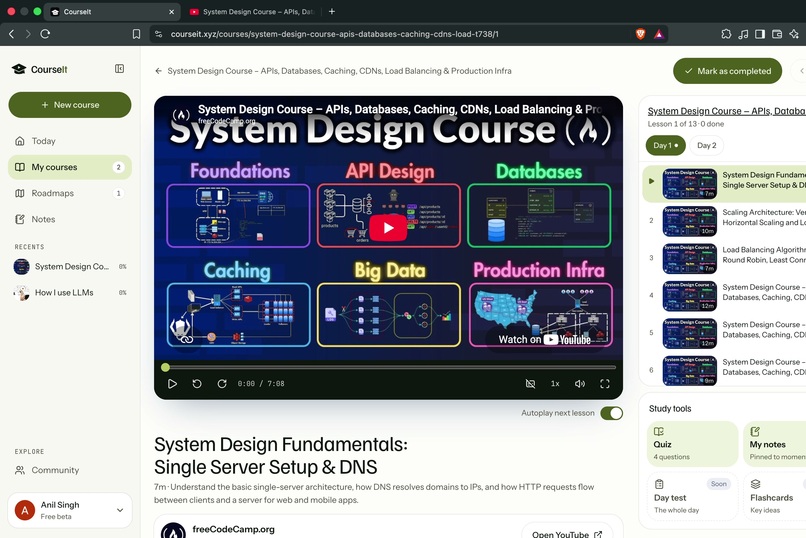The height and width of the screenshot is (538, 806).
Task: Open lesson 5 in the lesson list
Action: pos(724,332)
